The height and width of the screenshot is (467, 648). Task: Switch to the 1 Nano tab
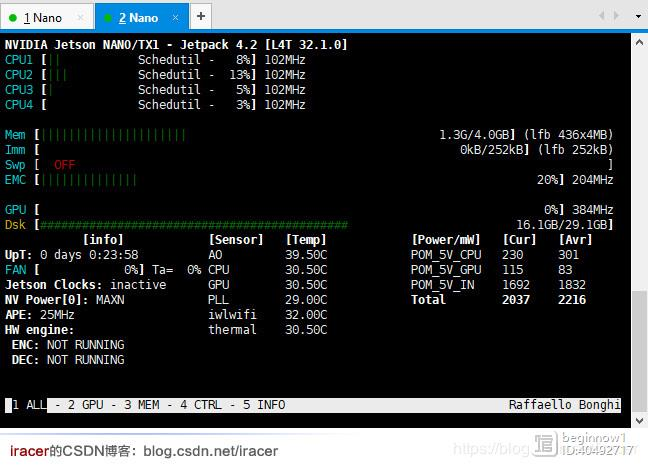(48, 17)
